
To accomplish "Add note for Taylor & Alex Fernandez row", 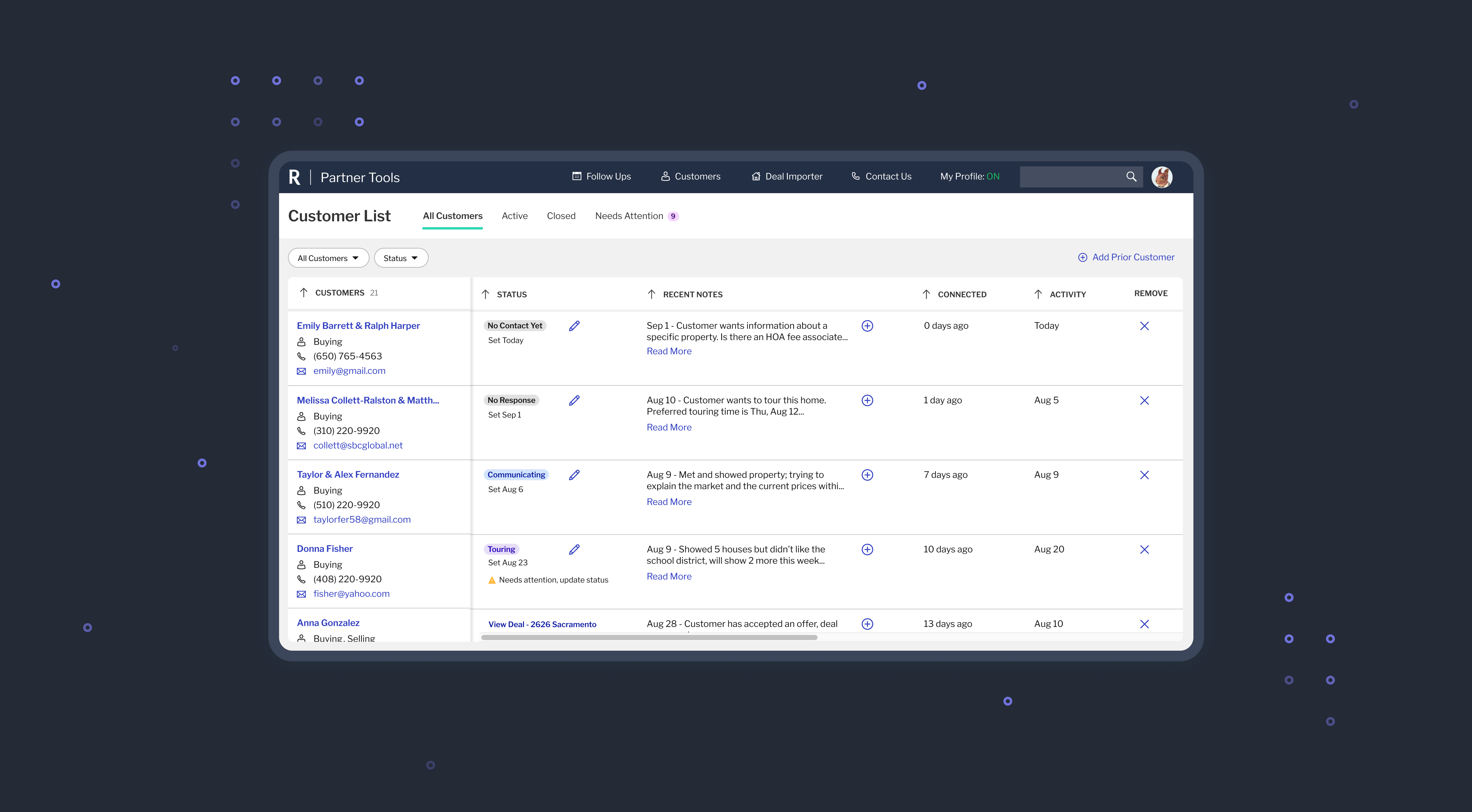I will (867, 475).
